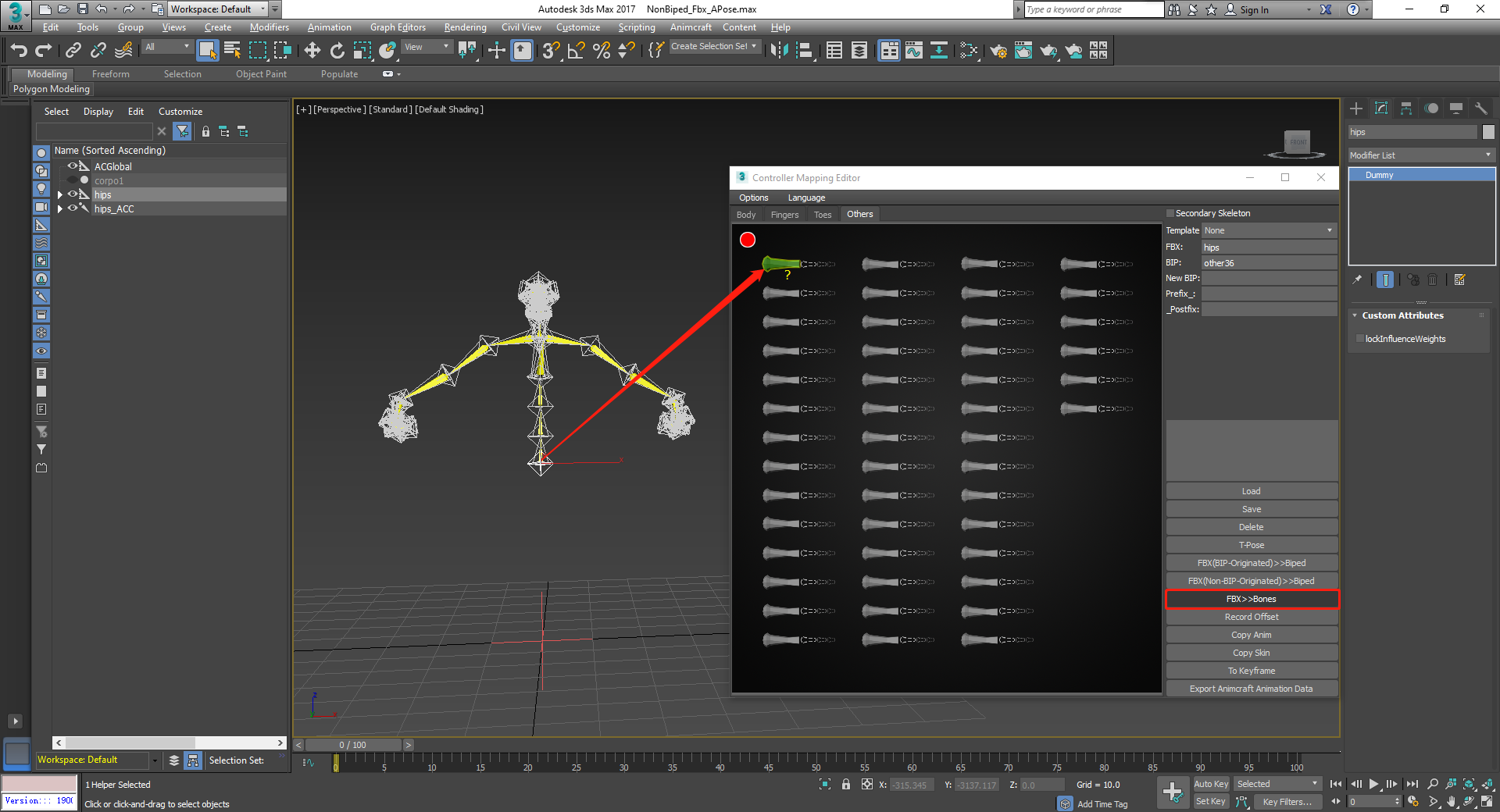The height and width of the screenshot is (812, 1500).
Task: Switch to Fingers tab in Mapping Editor
Action: point(784,215)
